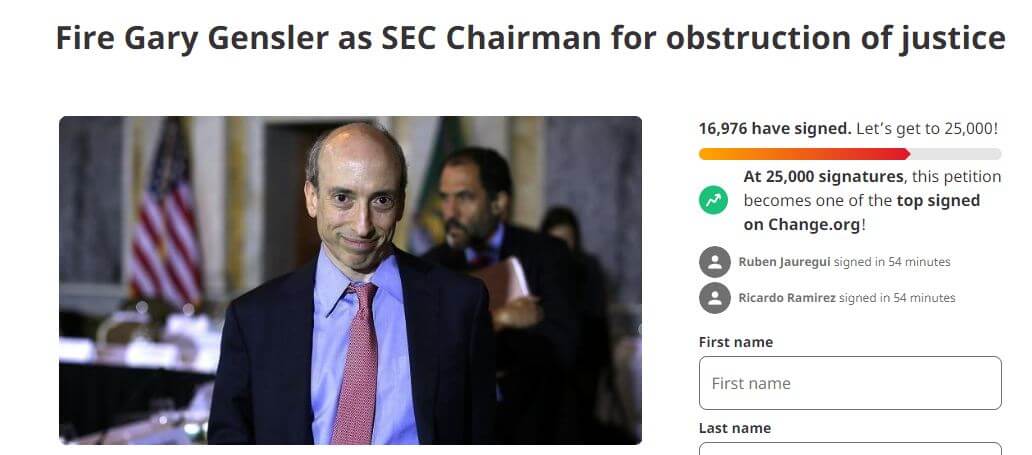Click the partially visible Last name field

850,448
